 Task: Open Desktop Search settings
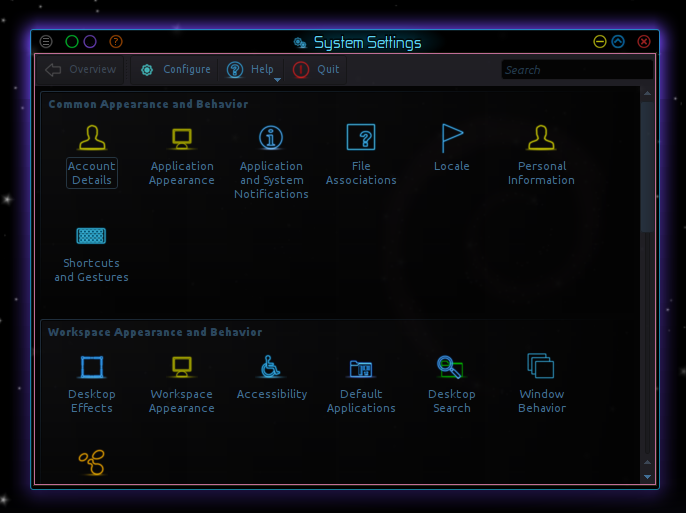point(452,385)
